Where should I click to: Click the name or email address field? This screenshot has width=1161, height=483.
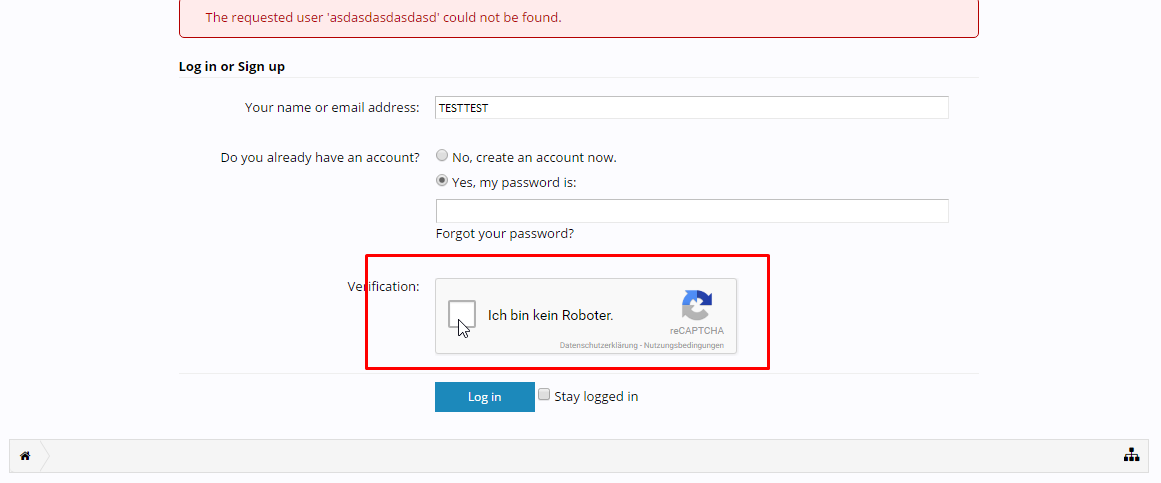[692, 108]
